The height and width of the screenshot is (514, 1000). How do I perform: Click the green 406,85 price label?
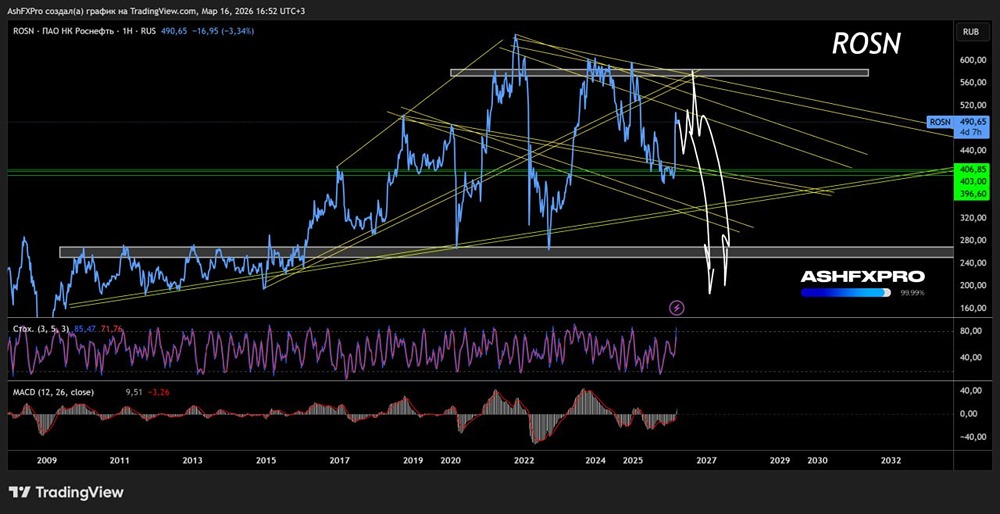(971, 169)
